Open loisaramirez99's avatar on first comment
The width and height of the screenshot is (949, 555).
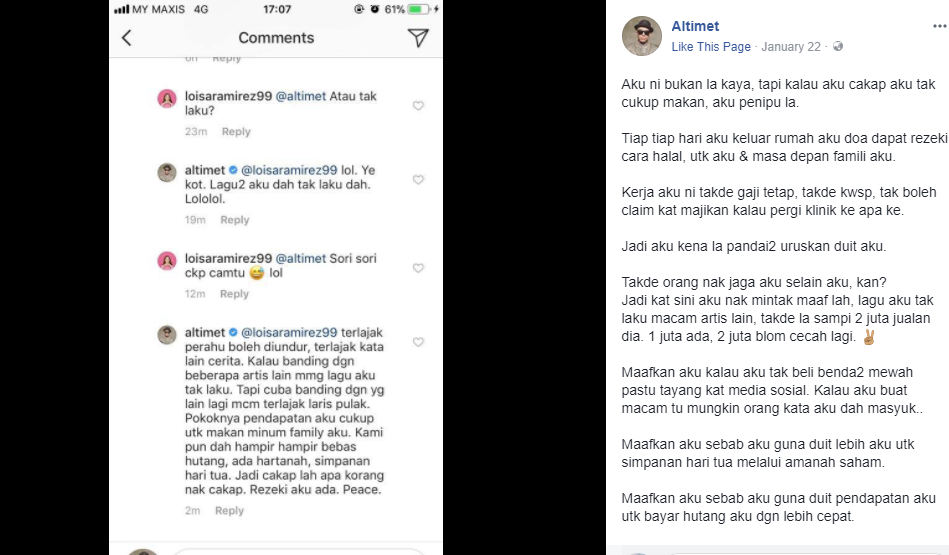(x=167, y=98)
